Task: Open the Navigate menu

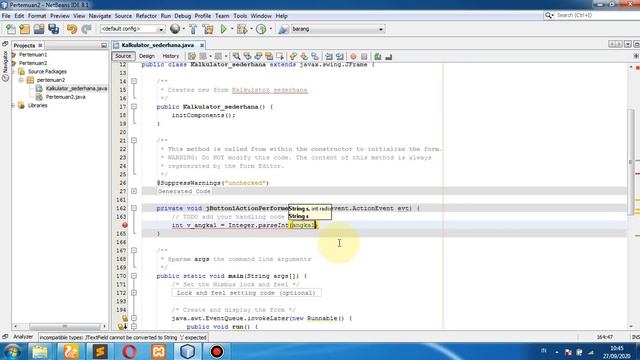Action: (100, 16)
